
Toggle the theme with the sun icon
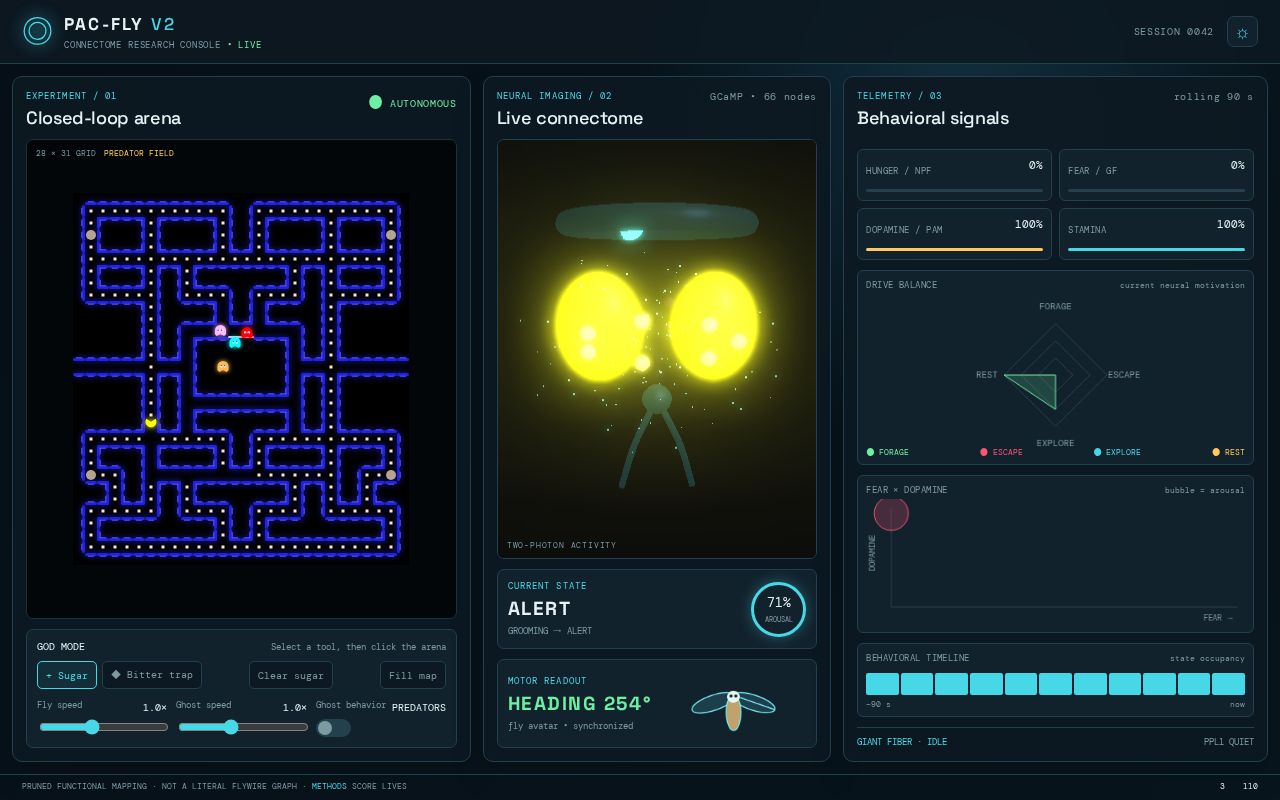pyautogui.click(x=1242, y=32)
